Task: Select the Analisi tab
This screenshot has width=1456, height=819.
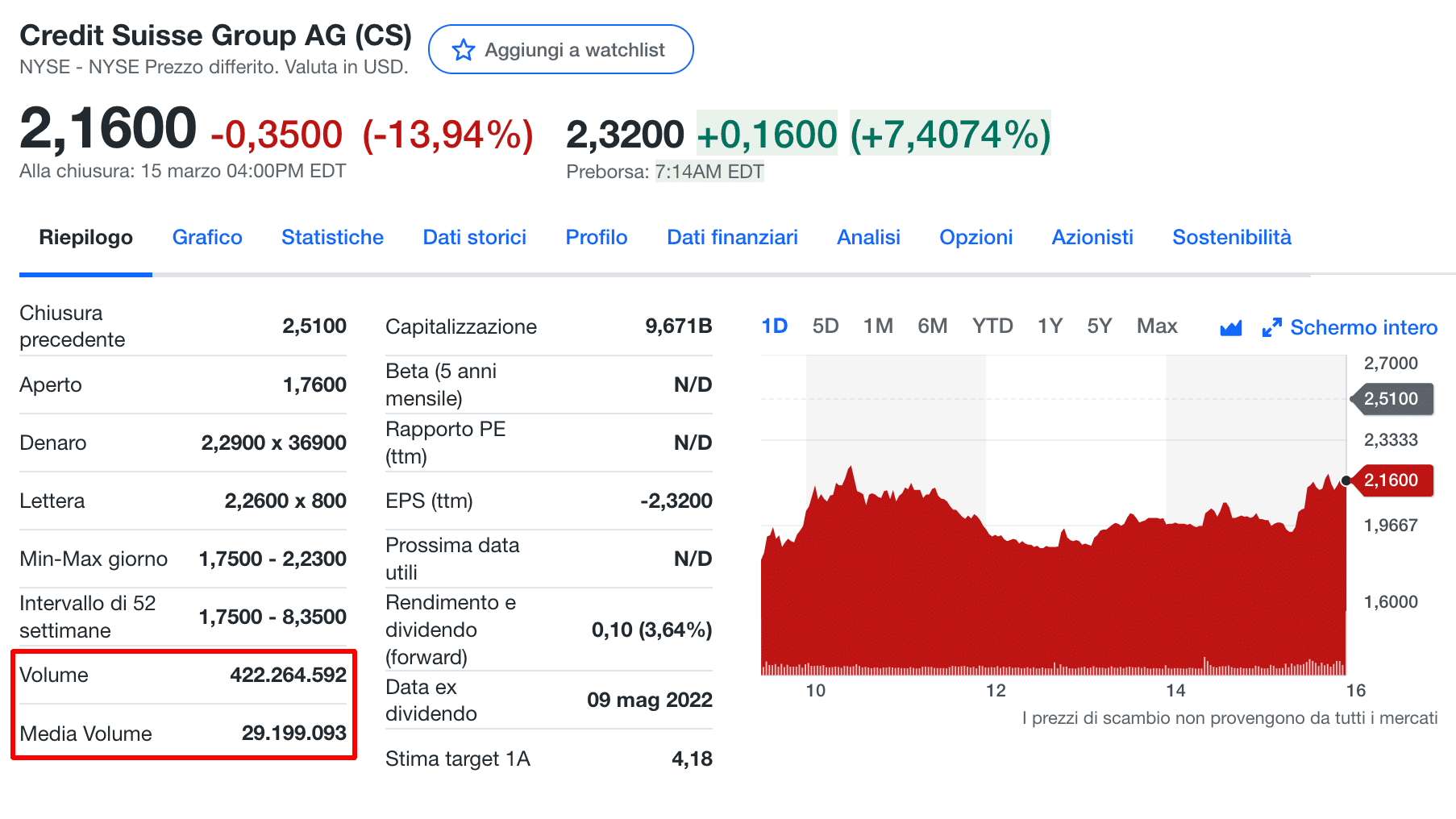Action: (868, 237)
